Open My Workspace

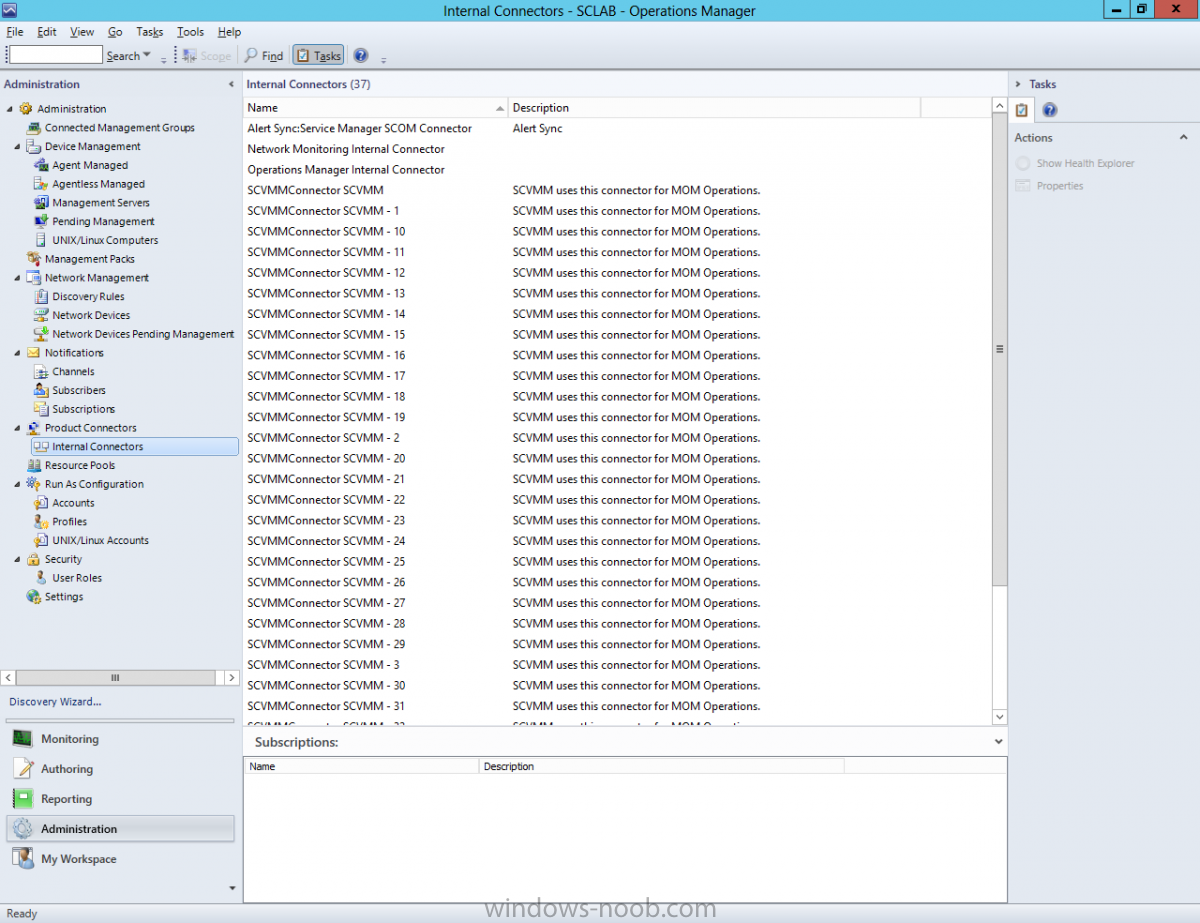(120, 859)
